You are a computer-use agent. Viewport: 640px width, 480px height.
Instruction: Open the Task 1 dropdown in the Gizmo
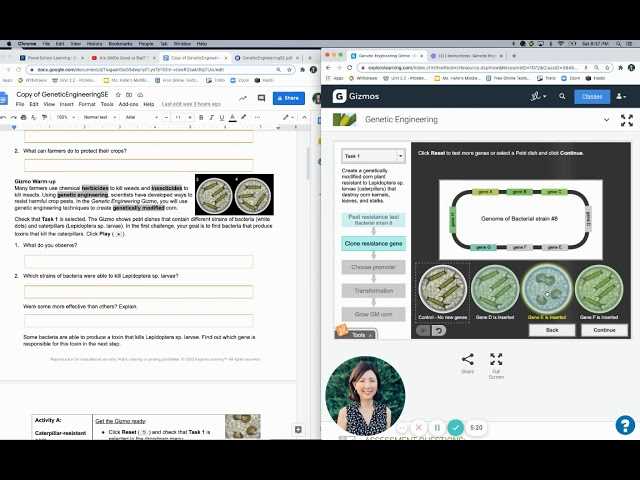(373, 156)
